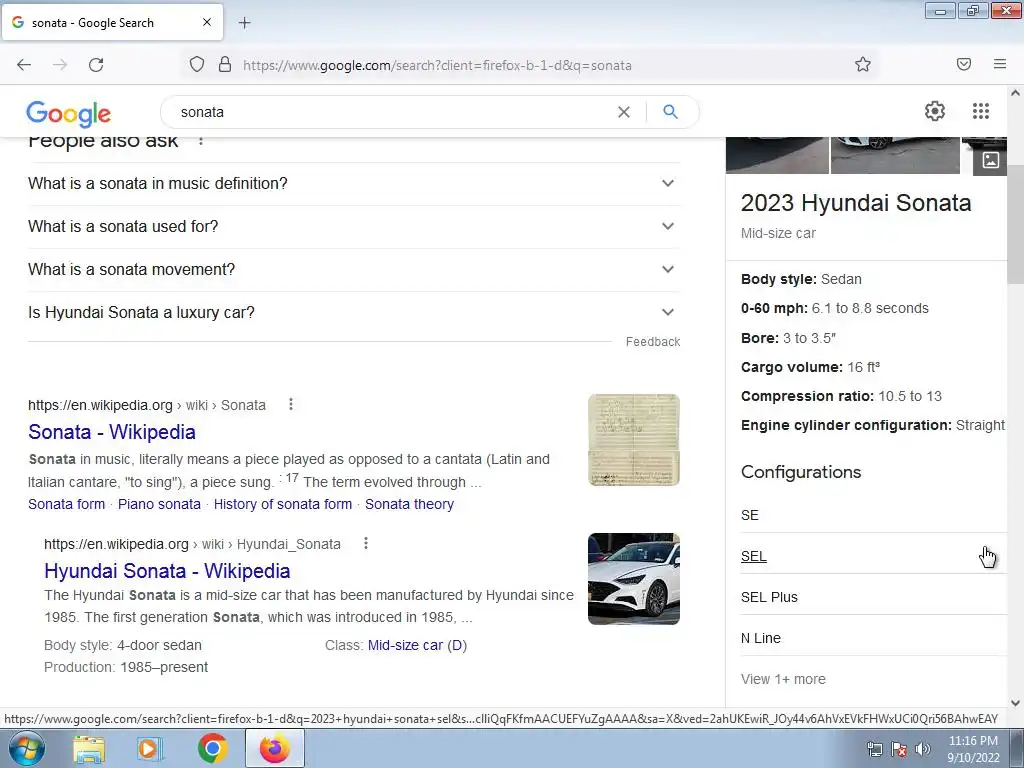The width and height of the screenshot is (1024, 768).
Task: Click the 0-60 mph label
Action: point(775,308)
